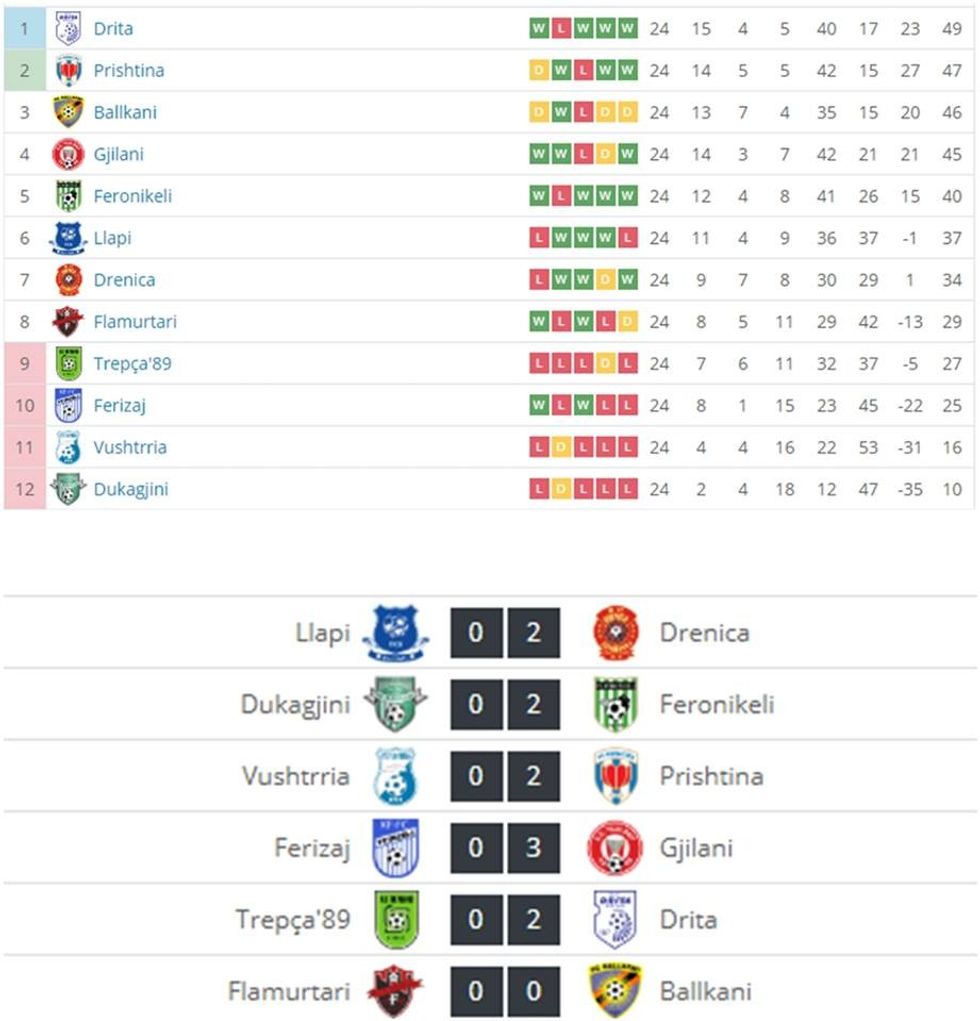
Task: Open the Vushtrria team link in the standings
Action: (130, 447)
